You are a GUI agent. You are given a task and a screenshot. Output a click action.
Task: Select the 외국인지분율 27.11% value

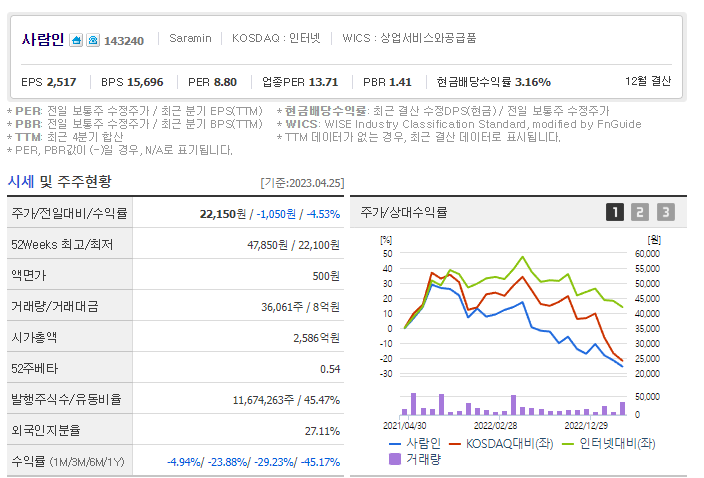click(322, 431)
